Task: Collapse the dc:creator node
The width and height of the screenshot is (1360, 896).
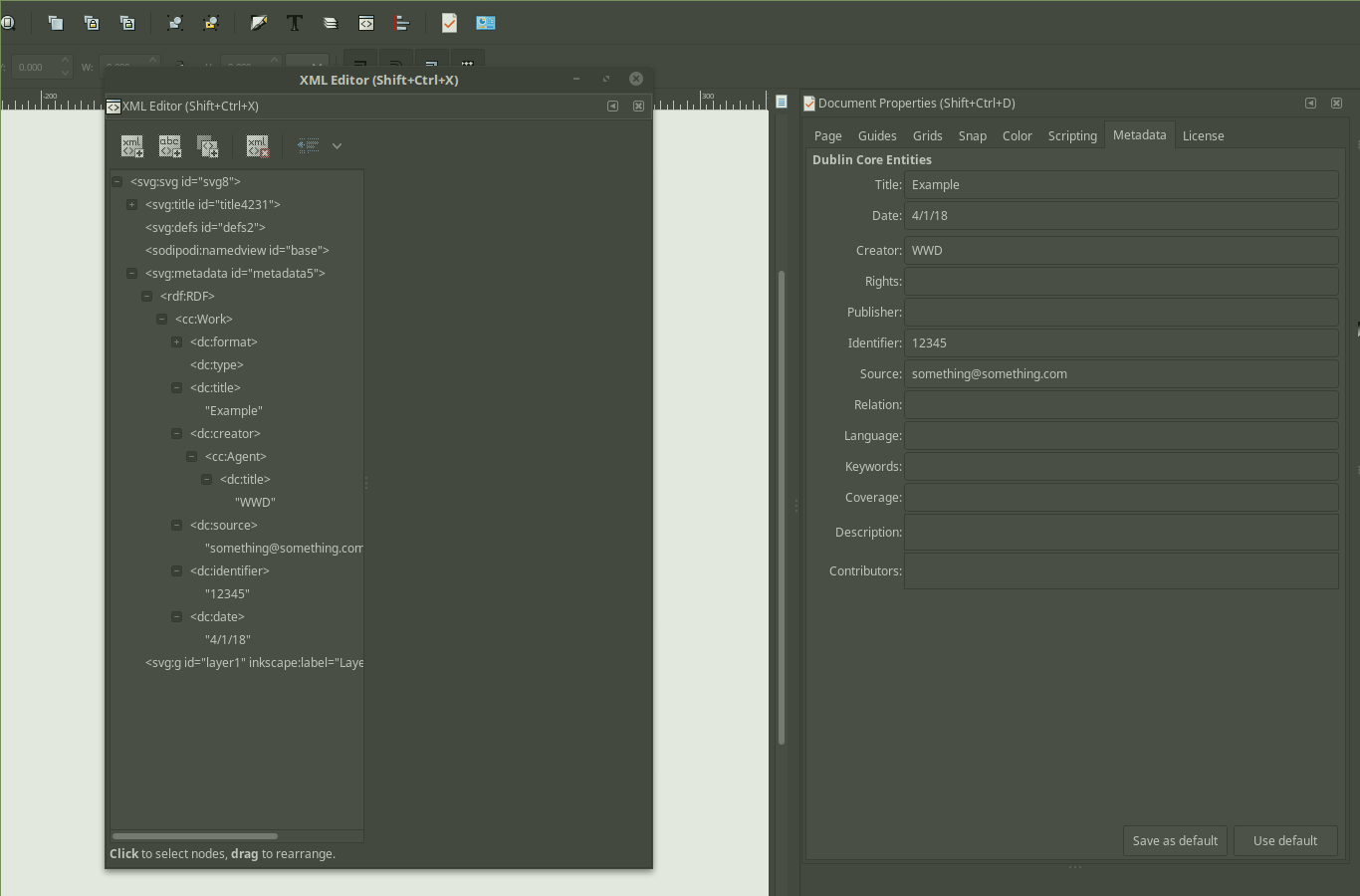Action: pos(176,433)
